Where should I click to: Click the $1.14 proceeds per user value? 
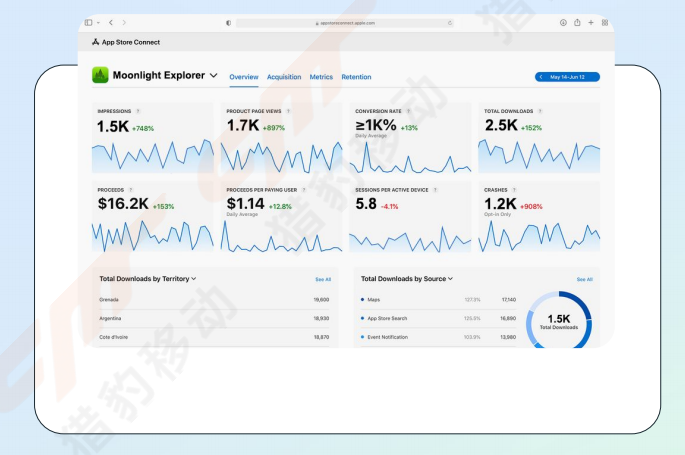point(245,204)
